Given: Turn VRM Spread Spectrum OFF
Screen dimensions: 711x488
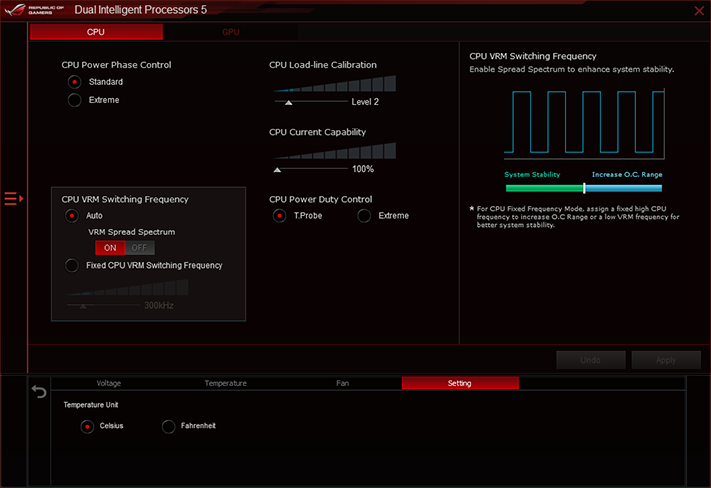Looking at the screenshot, I should click(140, 248).
